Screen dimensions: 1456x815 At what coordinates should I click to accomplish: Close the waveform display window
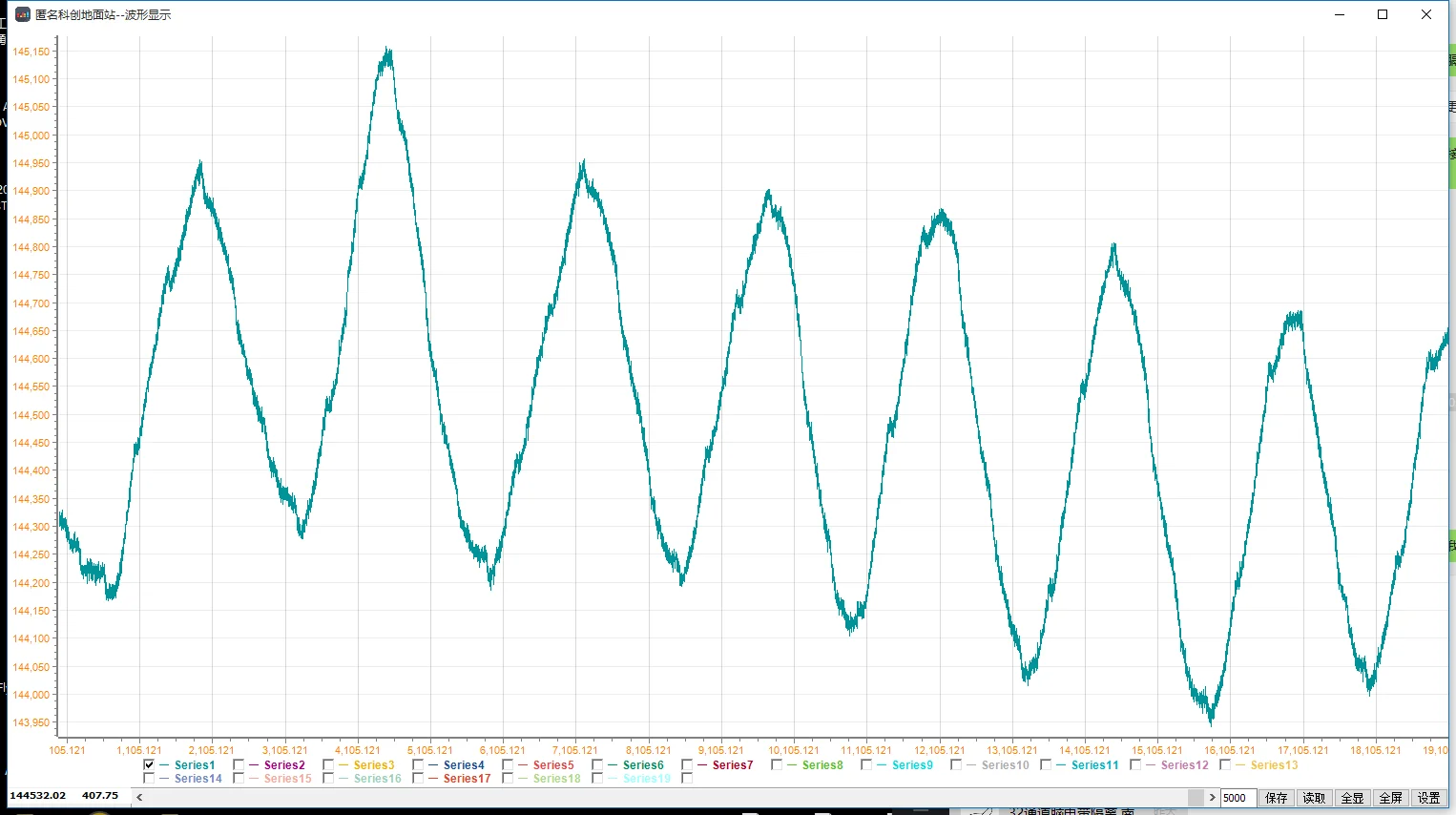[1426, 14]
